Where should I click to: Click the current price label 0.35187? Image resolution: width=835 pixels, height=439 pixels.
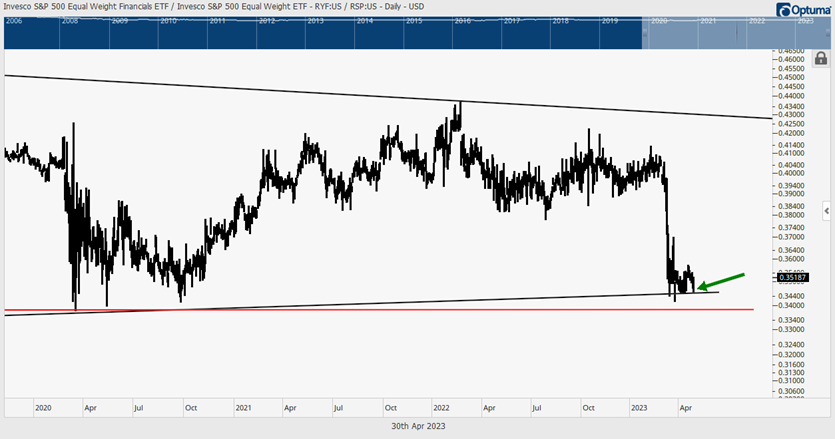coord(792,278)
